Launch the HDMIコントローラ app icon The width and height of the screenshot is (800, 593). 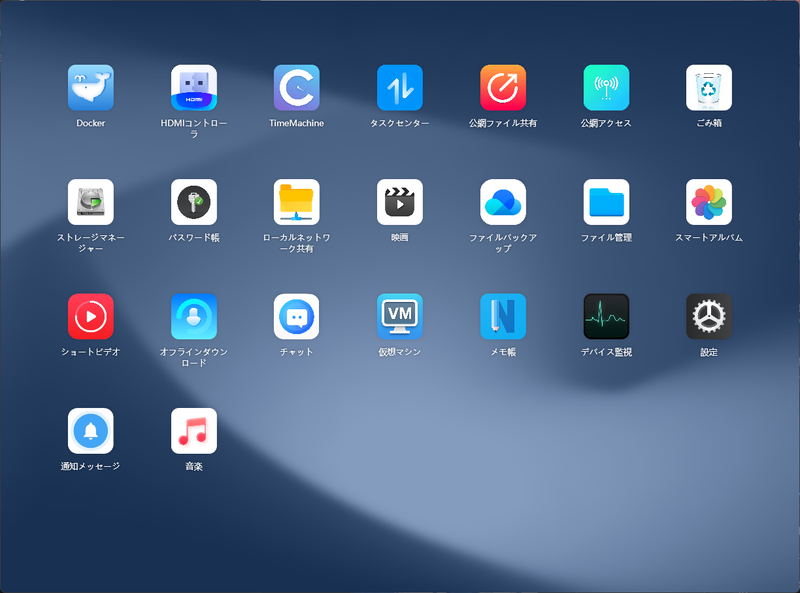194,87
